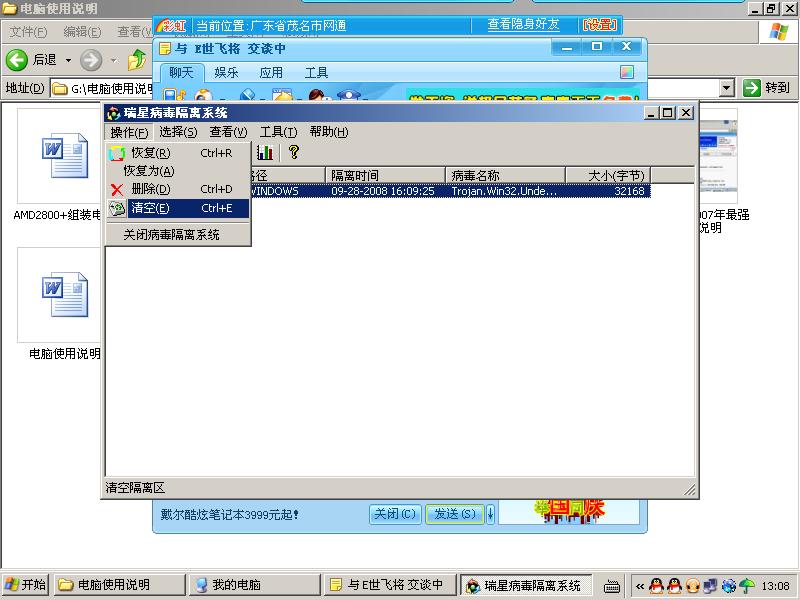Open the 文件(F) menu in Explorer window

click(x=28, y=32)
